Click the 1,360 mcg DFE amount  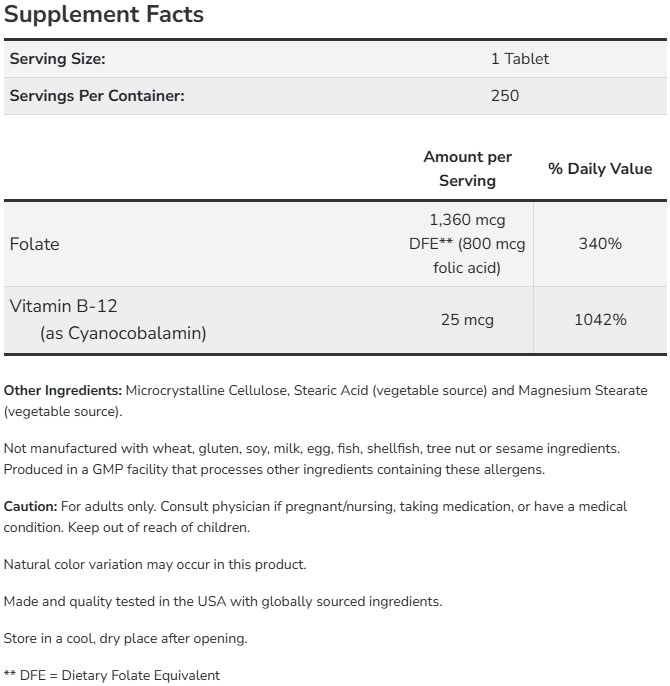tap(467, 244)
